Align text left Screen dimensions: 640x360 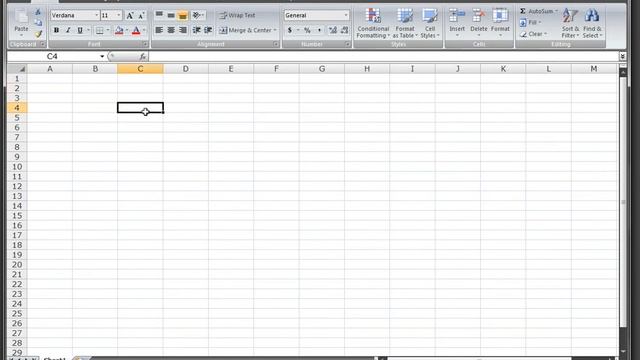[159, 30]
